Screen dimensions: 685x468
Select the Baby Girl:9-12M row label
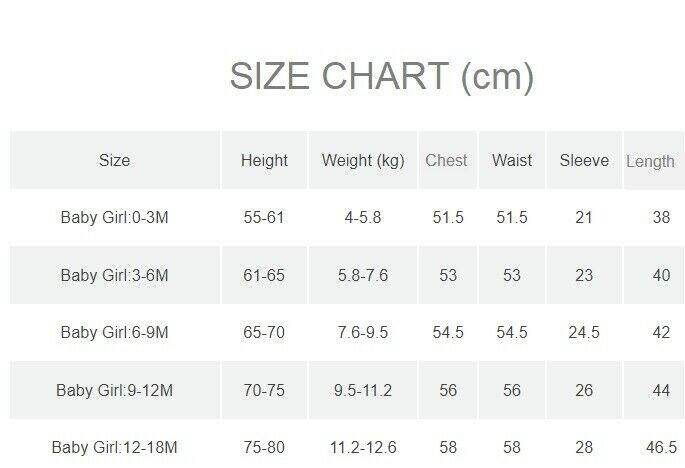click(x=114, y=390)
